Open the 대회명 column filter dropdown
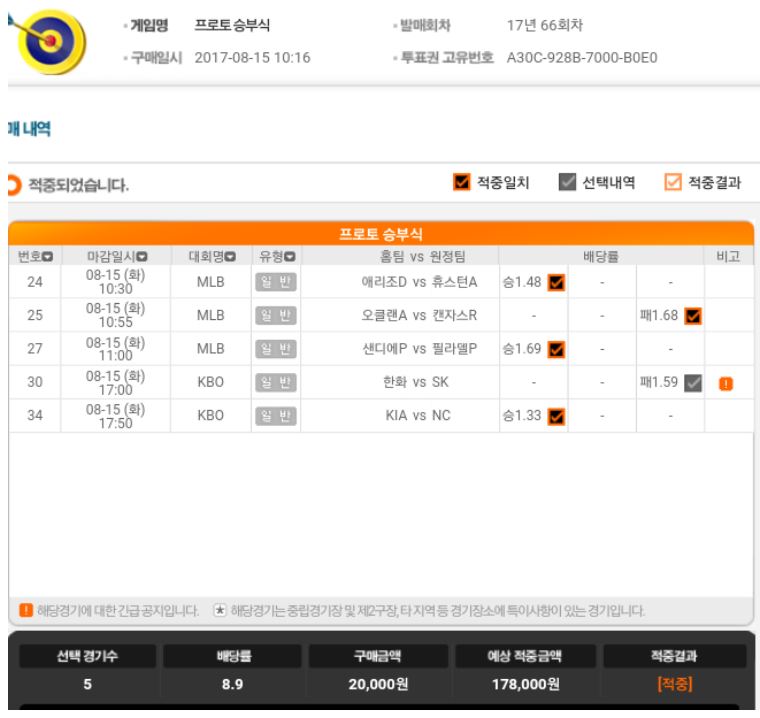Viewport: 760px width, 718px height. 230,257
